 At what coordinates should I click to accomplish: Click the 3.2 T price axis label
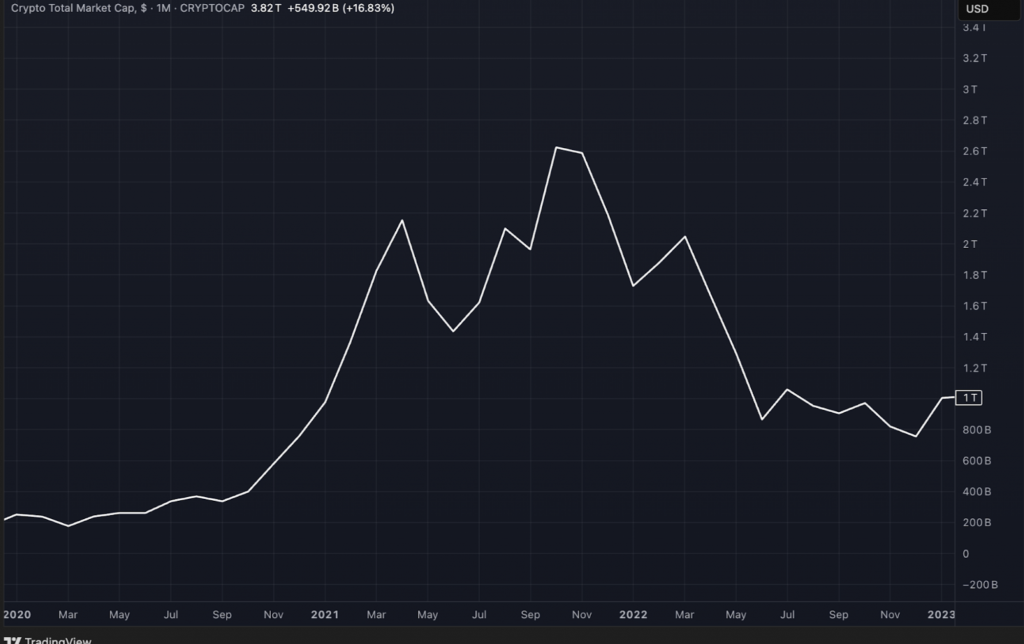coord(974,58)
